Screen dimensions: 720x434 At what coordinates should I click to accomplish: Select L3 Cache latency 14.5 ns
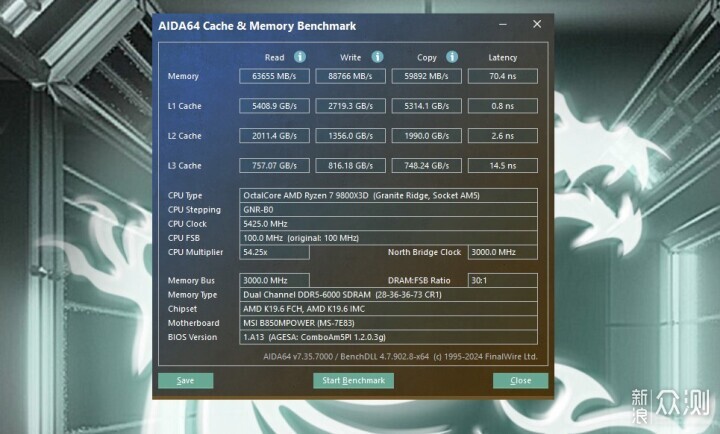(503, 166)
